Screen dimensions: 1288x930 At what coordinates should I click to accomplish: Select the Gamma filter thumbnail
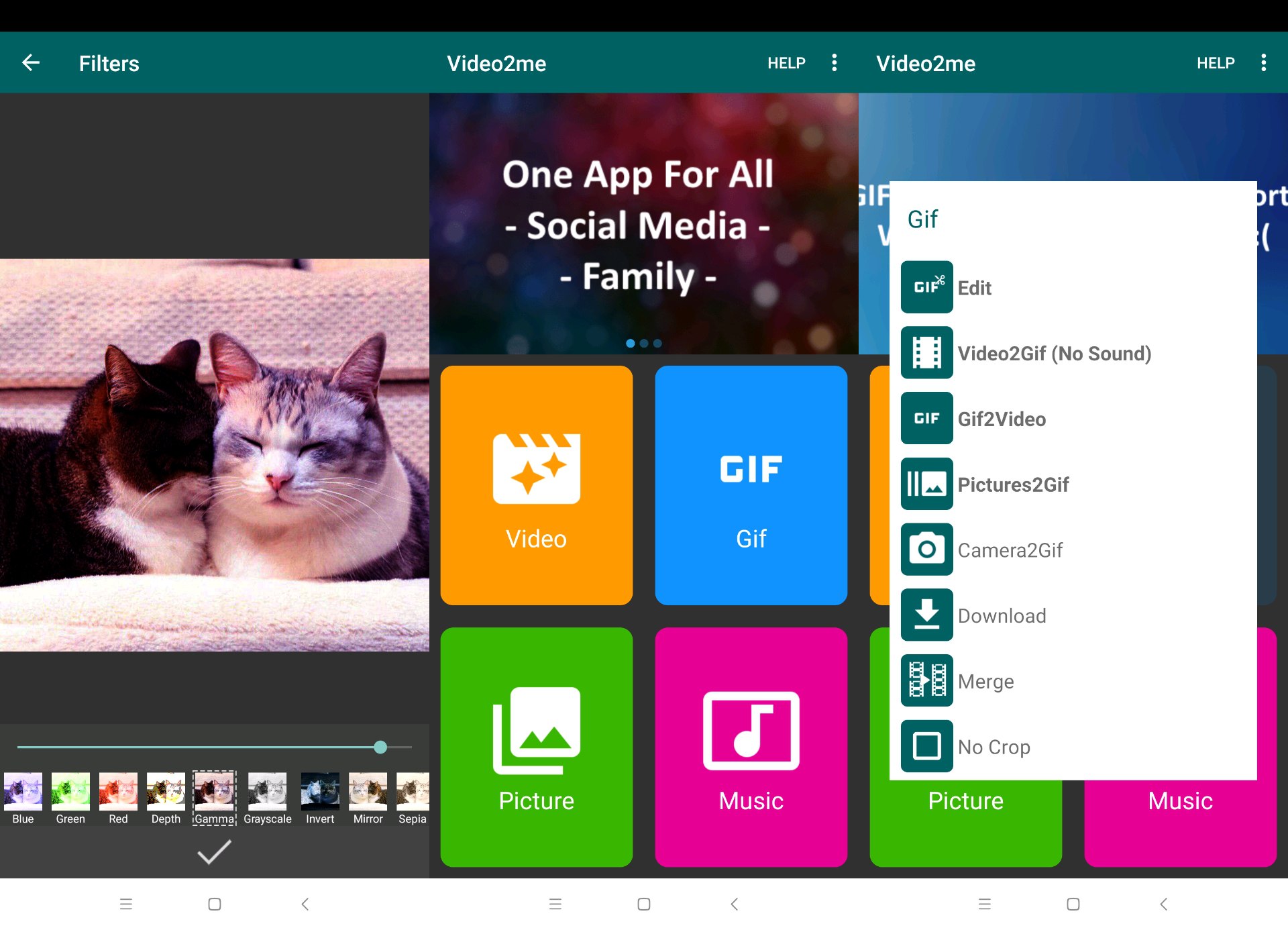point(214,798)
